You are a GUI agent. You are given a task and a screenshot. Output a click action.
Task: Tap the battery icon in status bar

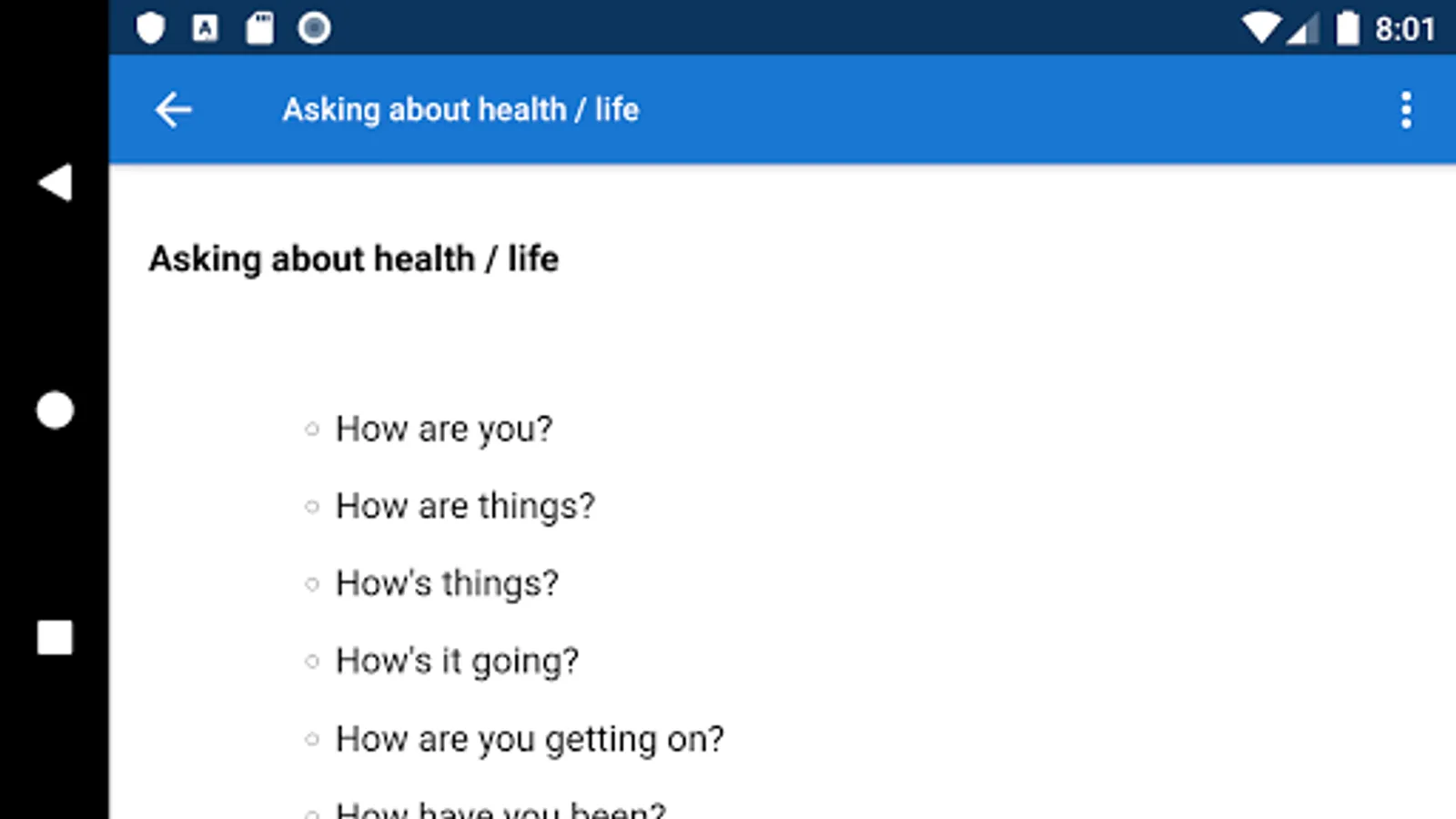click(x=1348, y=28)
